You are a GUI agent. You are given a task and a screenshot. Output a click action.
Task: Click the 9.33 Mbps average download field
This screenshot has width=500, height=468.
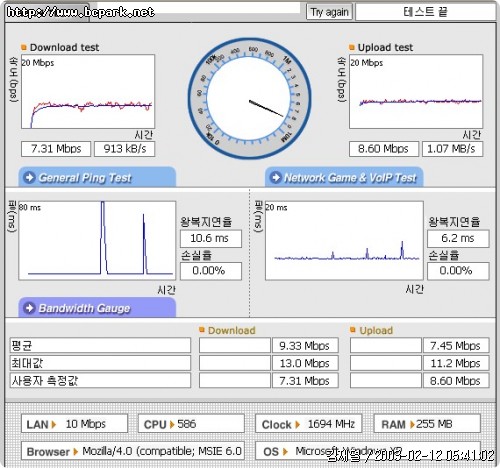(x=305, y=346)
